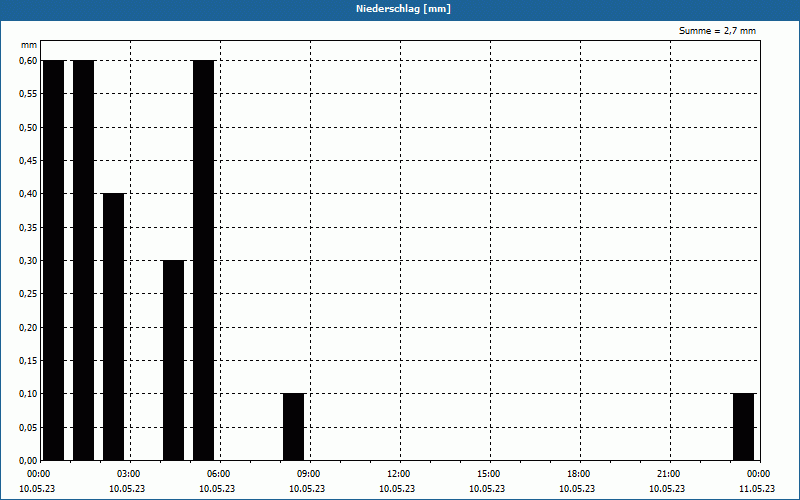Viewport: 800px width, 500px height.
Task: Click the 0,50 y-axis value
Action: (28, 128)
